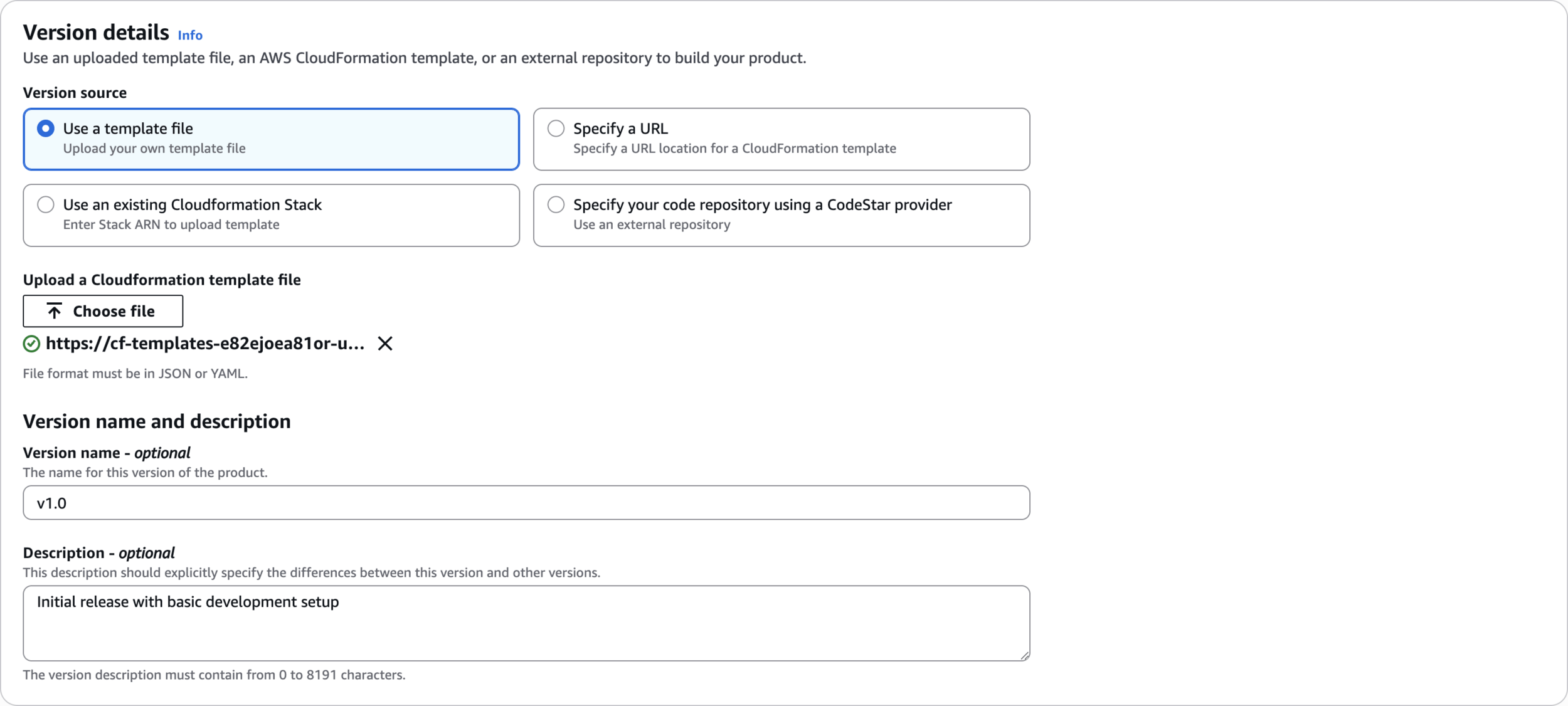Click the 'Version name - optional' label
Viewport: 1568px width, 706px height.
(x=107, y=453)
